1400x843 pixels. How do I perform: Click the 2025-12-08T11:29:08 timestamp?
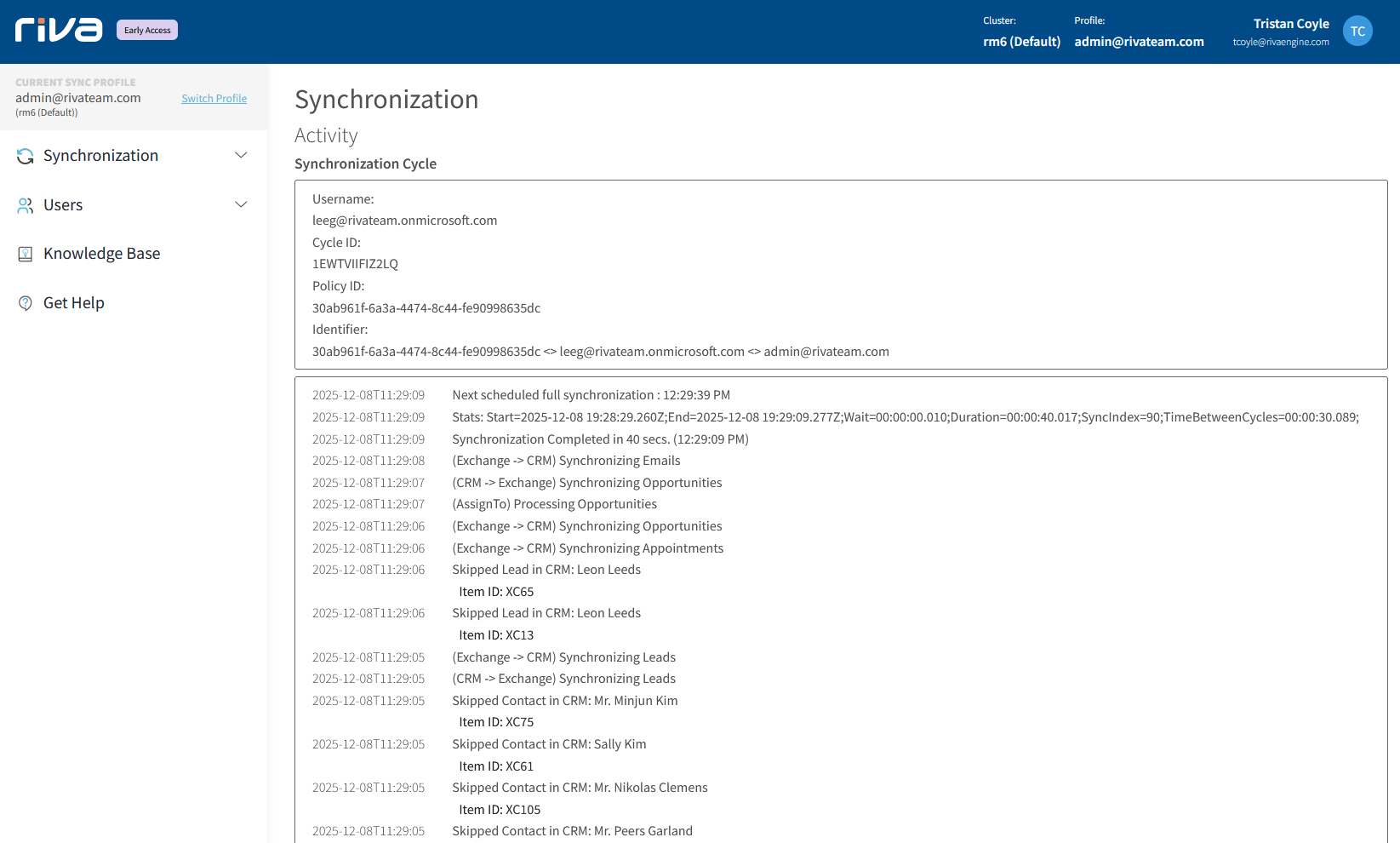point(369,461)
